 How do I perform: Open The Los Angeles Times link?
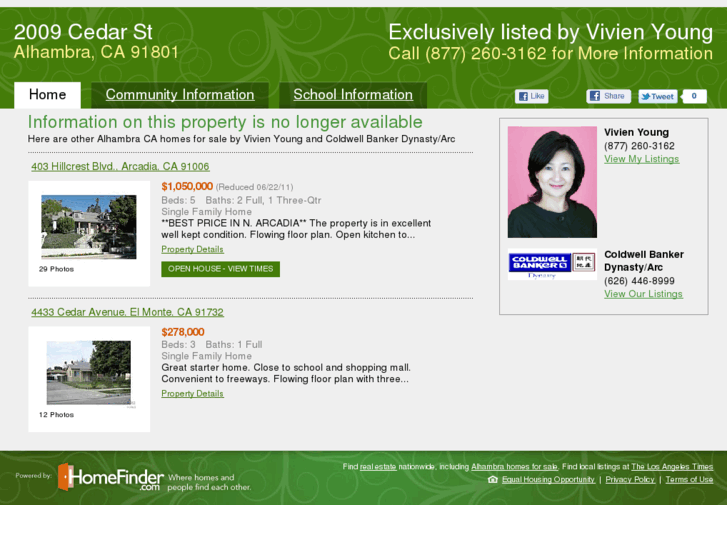[672, 467]
